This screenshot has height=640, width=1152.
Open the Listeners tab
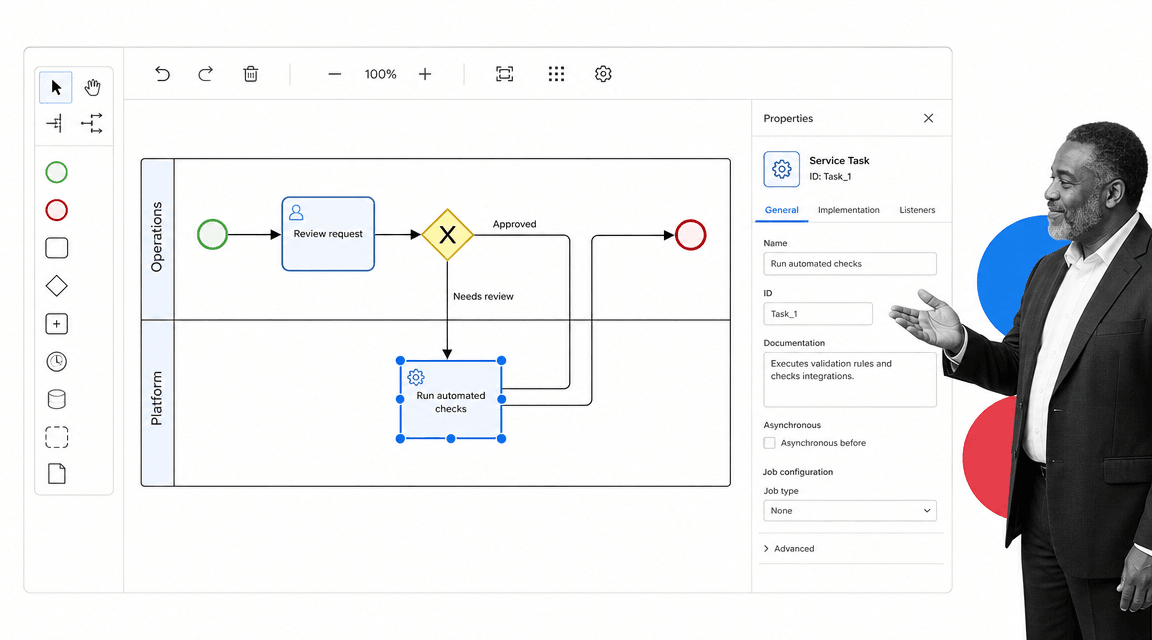point(917,210)
